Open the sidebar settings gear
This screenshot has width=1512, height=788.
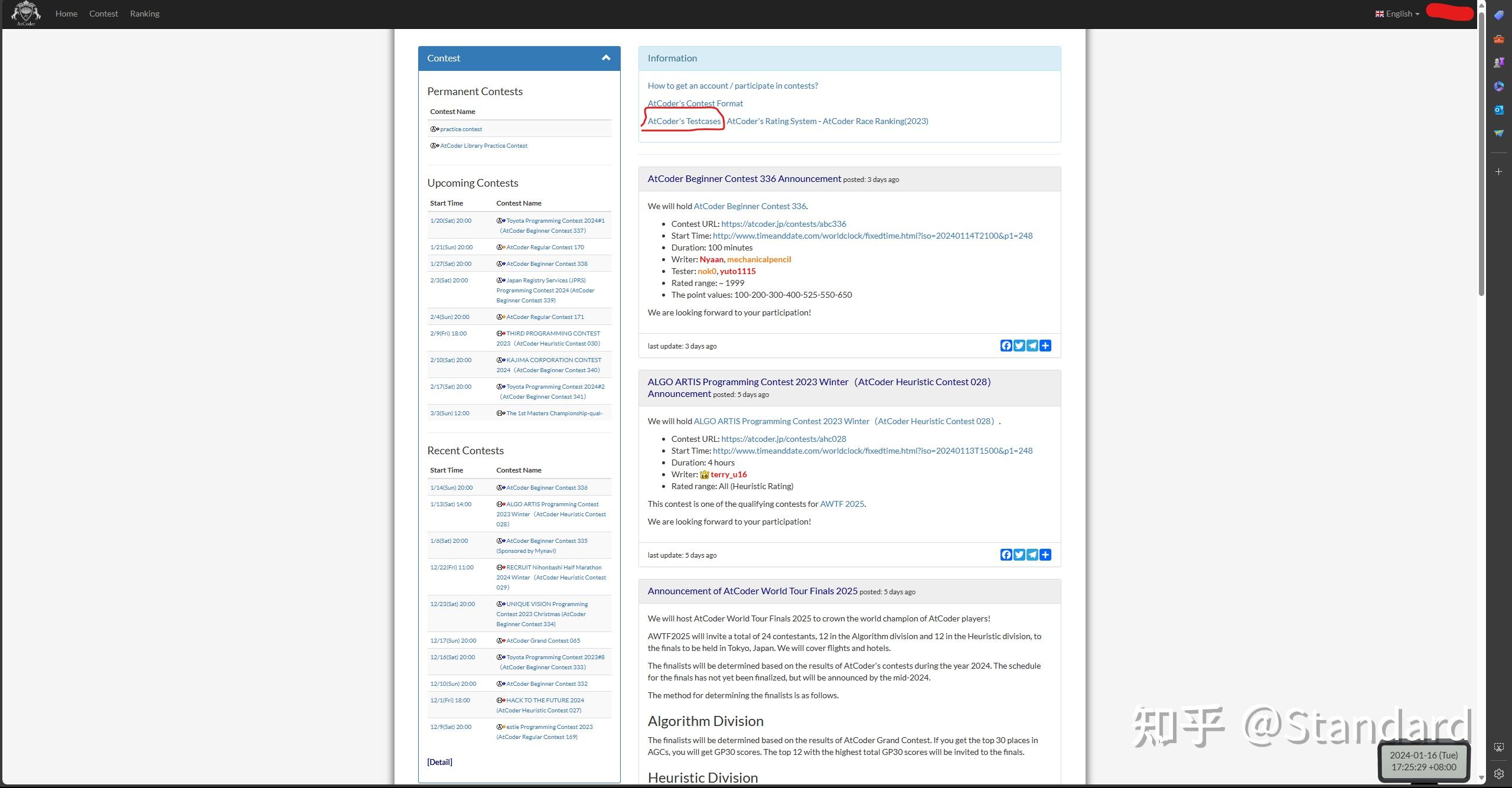coord(1498,774)
